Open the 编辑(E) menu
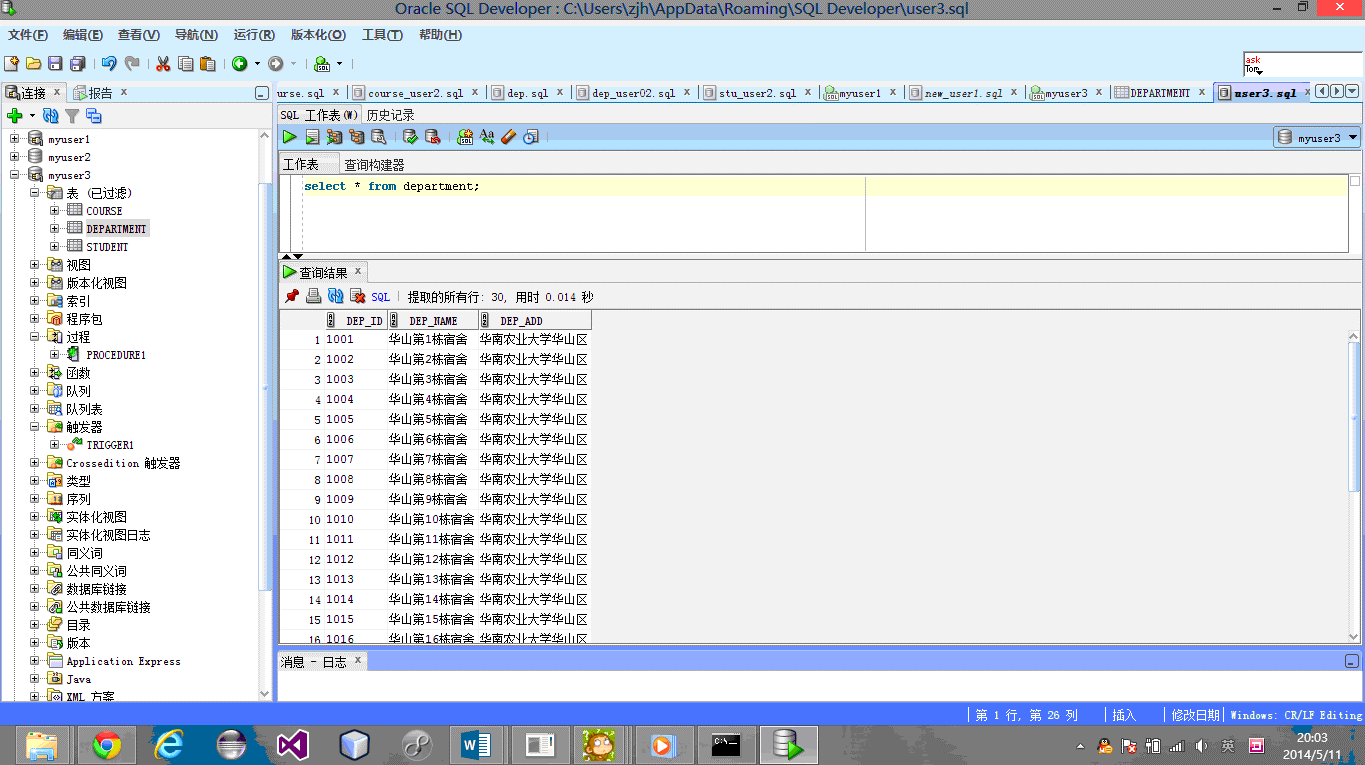Image resolution: width=1365 pixels, height=765 pixels. point(82,35)
